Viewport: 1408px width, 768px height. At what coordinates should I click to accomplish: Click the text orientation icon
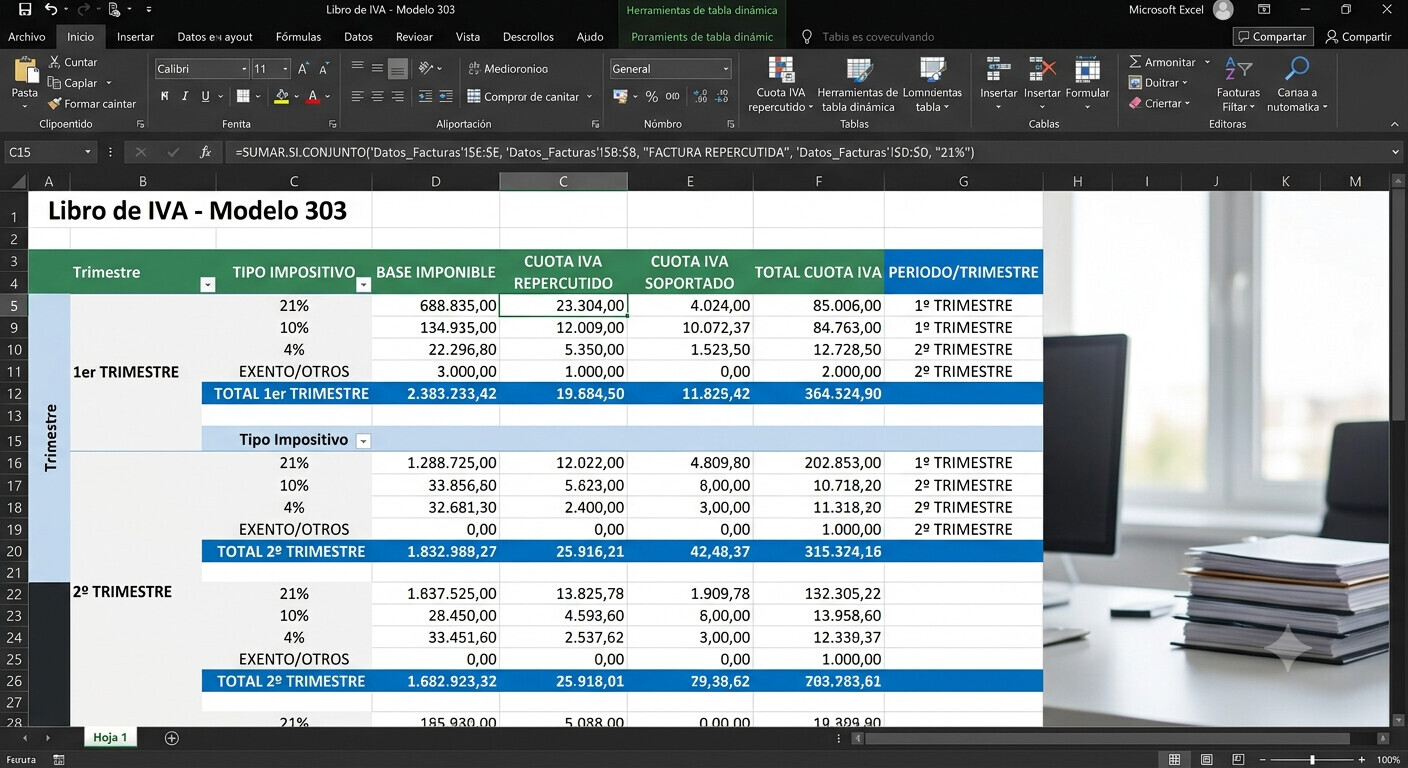(x=427, y=68)
